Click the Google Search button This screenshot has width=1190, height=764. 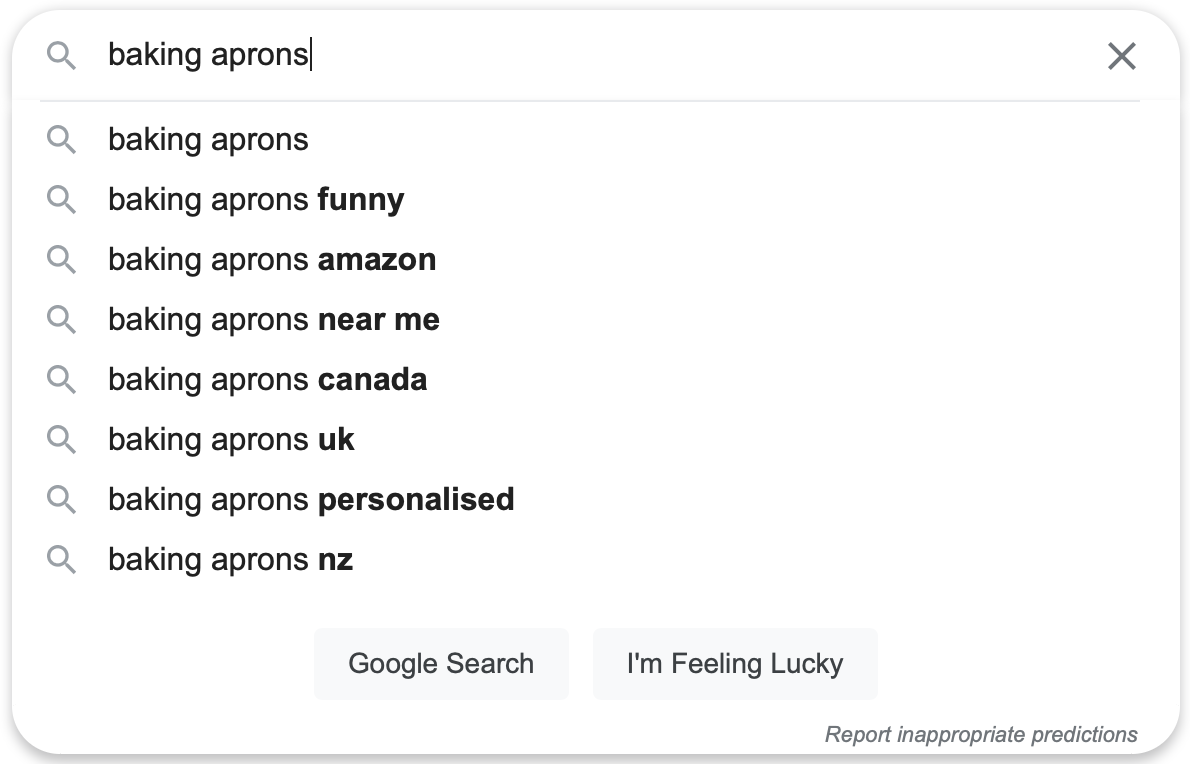441,663
